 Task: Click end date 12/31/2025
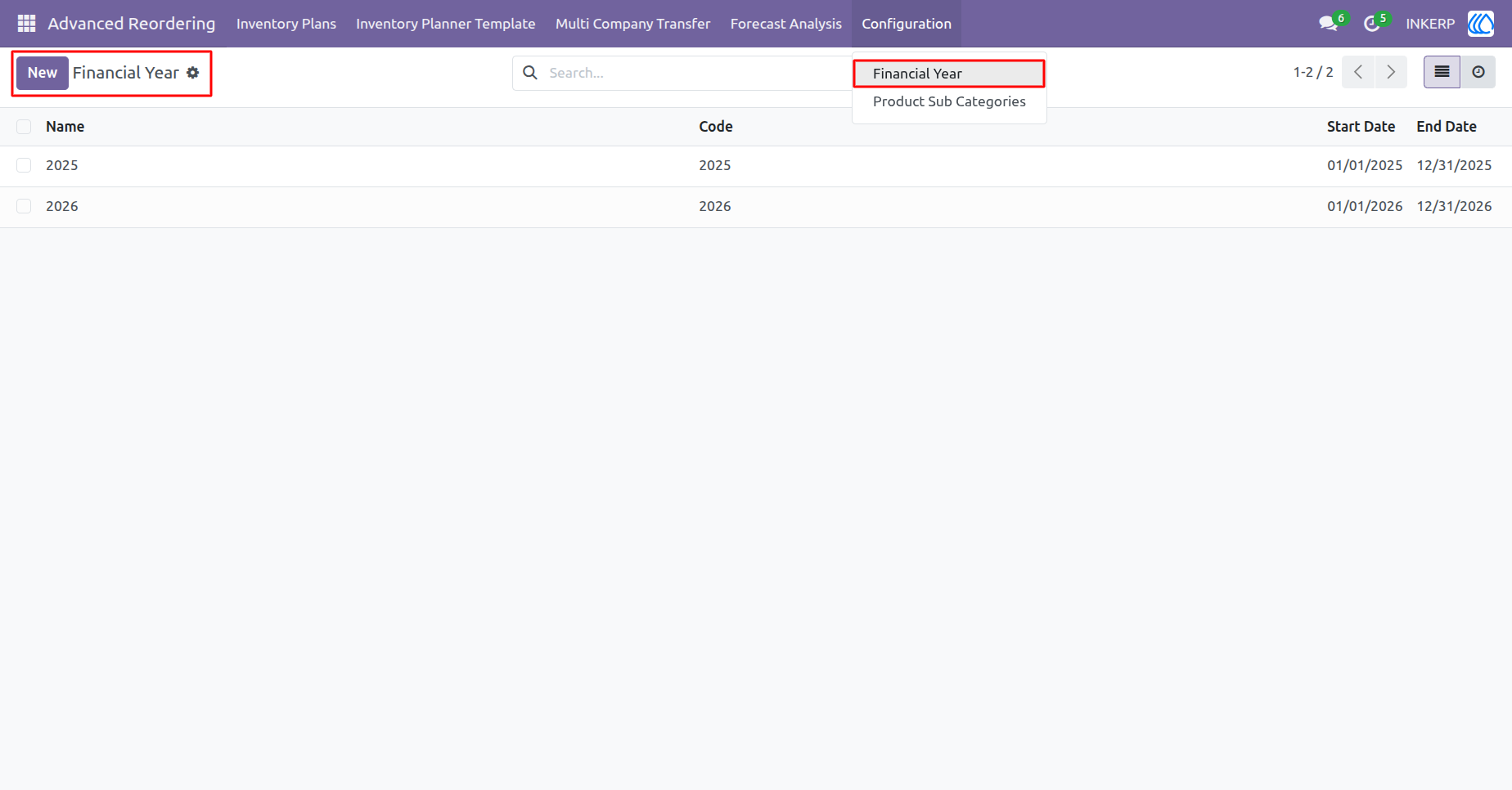pyautogui.click(x=1454, y=165)
